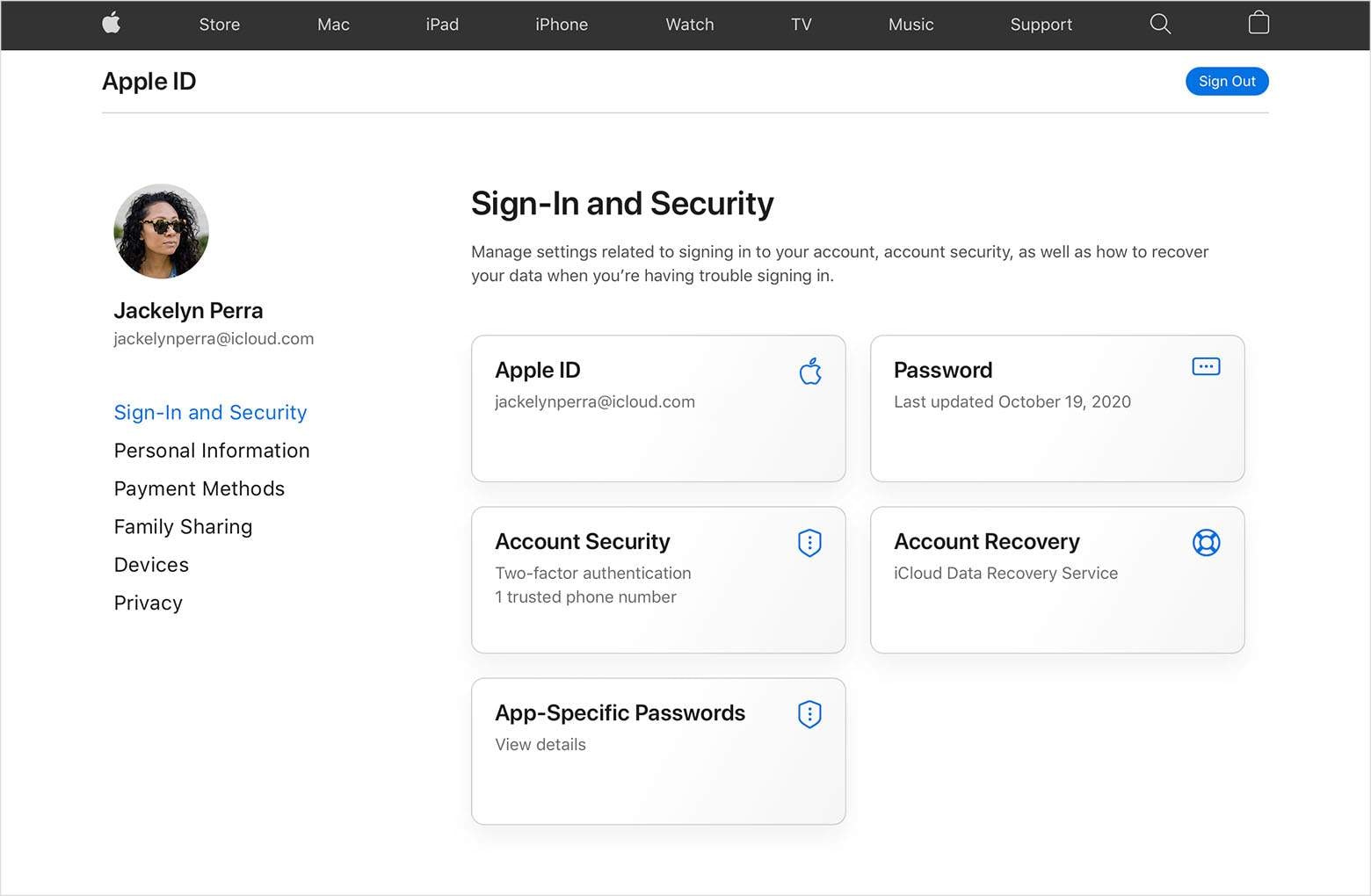This screenshot has width=1371, height=896.
Task: Select Sign-In and Security in the sidebar
Action: coord(210,412)
